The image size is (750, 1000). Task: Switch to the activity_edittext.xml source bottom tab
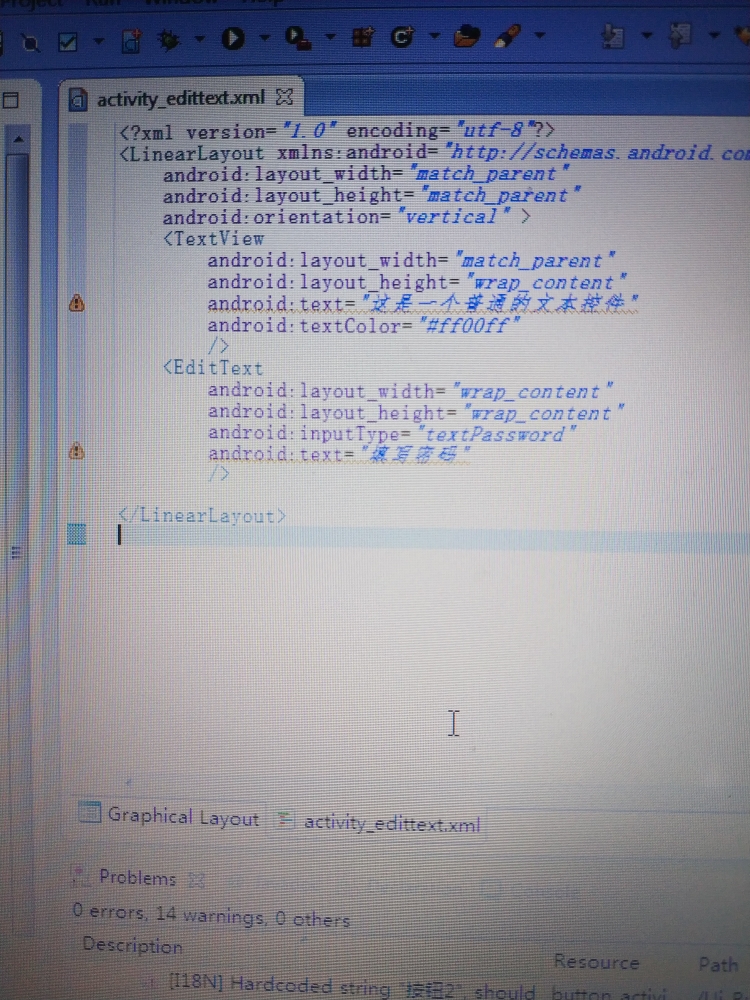click(x=379, y=823)
